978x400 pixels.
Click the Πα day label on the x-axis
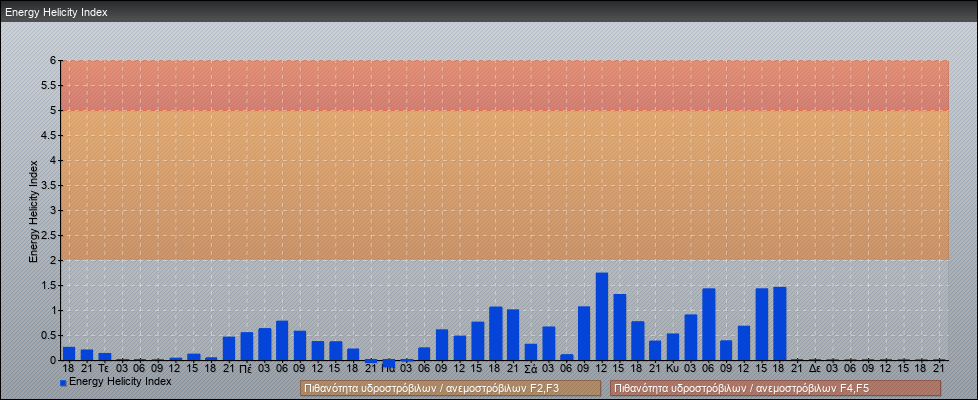coord(389,370)
